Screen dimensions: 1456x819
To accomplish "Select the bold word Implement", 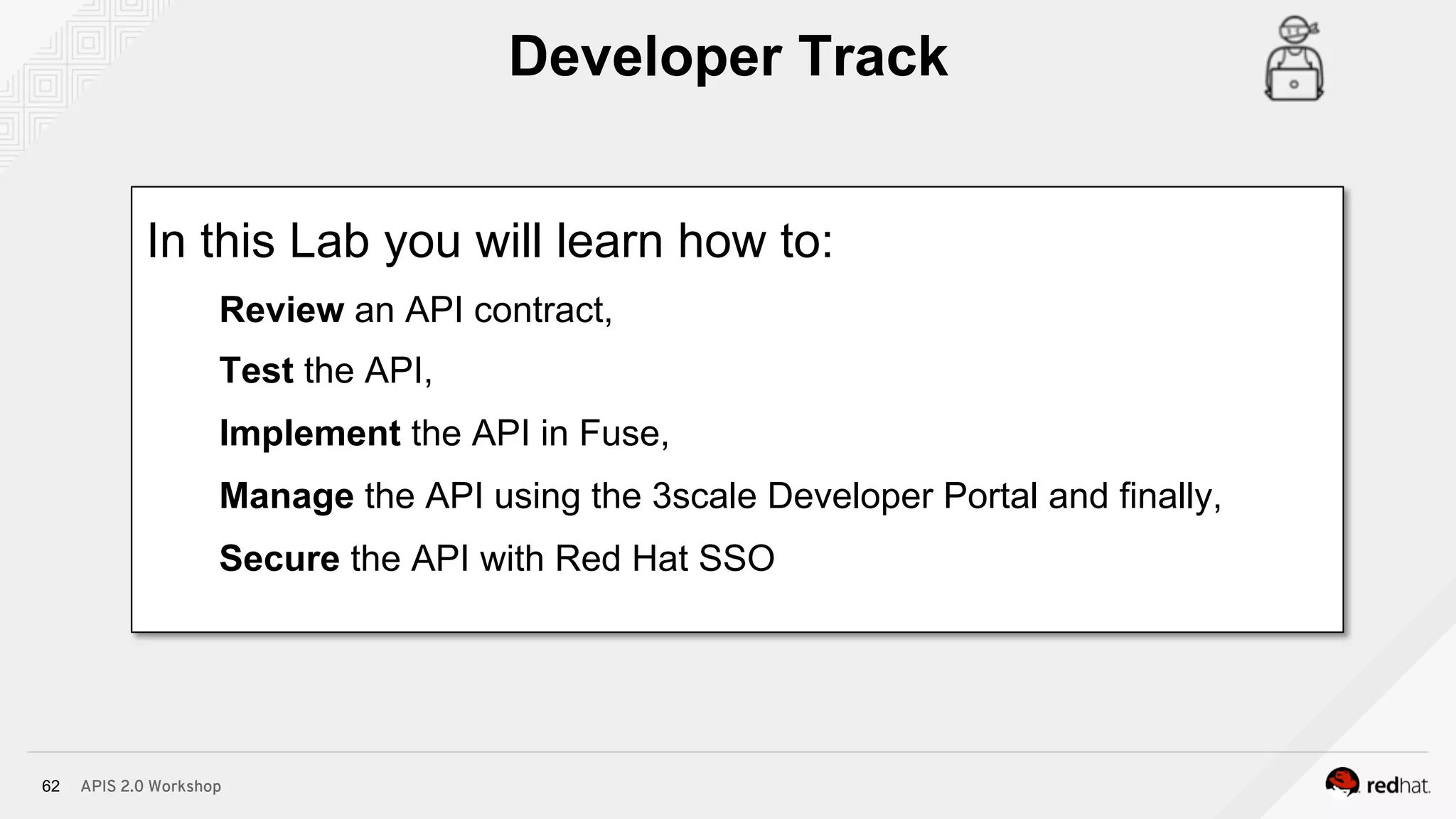I will (310, 433).
